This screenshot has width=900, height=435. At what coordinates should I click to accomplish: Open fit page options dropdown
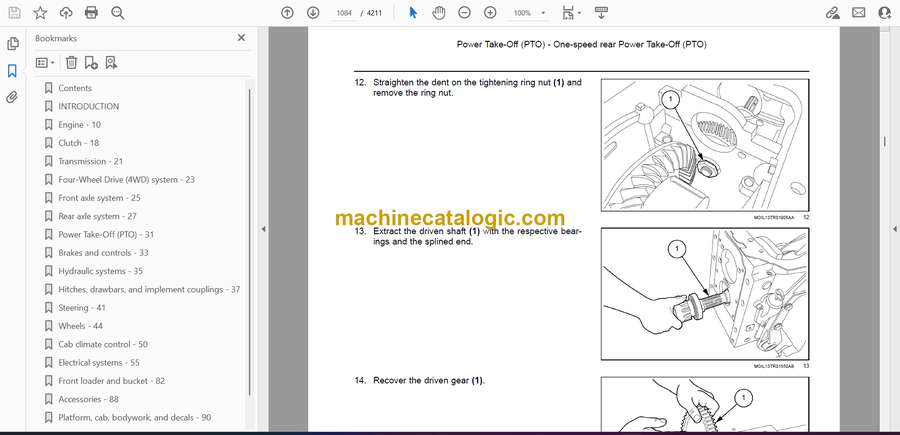coord(571,13)
